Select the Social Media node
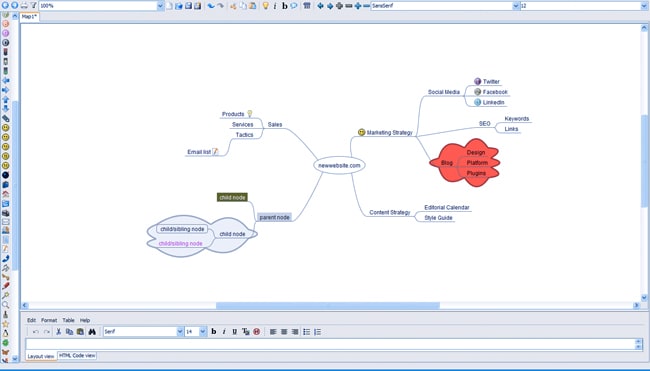The image size is (650, 371). [444, 92]
